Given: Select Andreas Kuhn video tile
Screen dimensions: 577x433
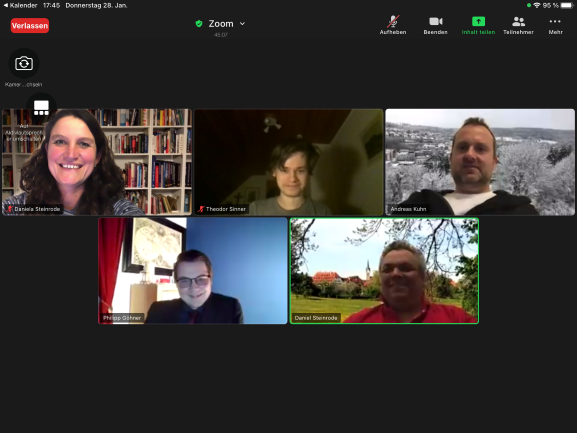Looking at the screenshot, I should point(480,162).
